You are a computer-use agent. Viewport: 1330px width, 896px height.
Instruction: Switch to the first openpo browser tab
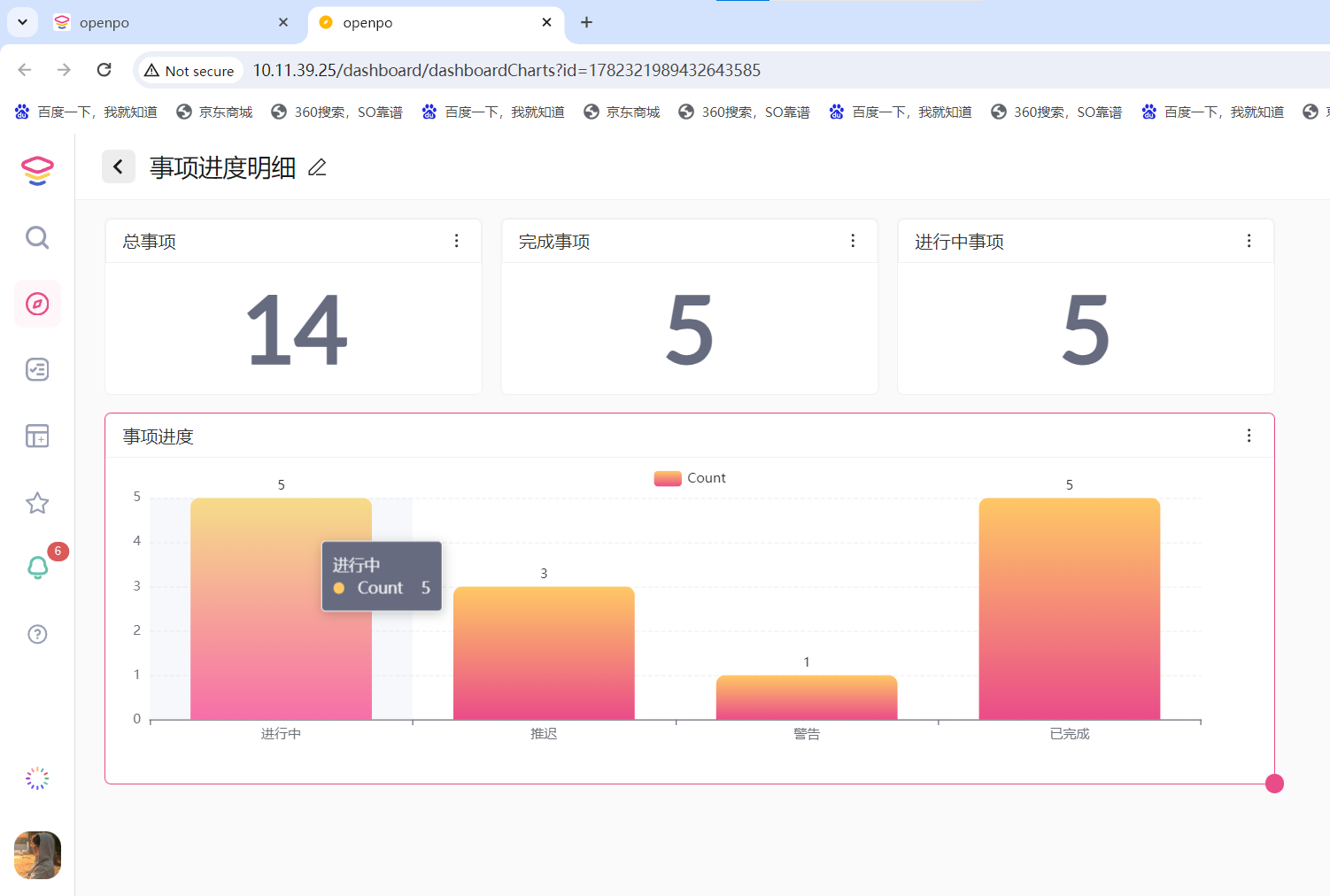click(x=168, y=23)
